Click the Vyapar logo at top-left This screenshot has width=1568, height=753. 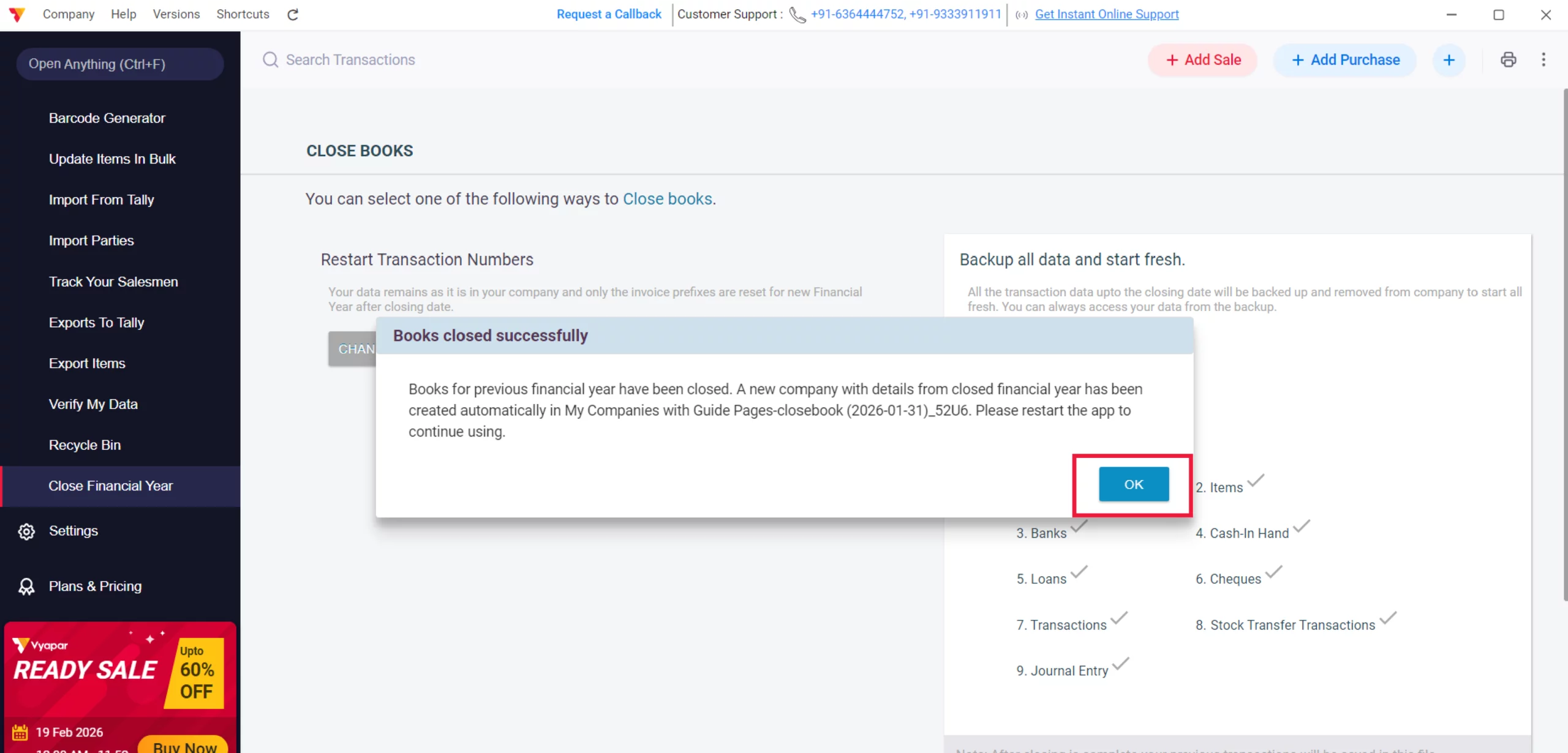pos(17,14)
